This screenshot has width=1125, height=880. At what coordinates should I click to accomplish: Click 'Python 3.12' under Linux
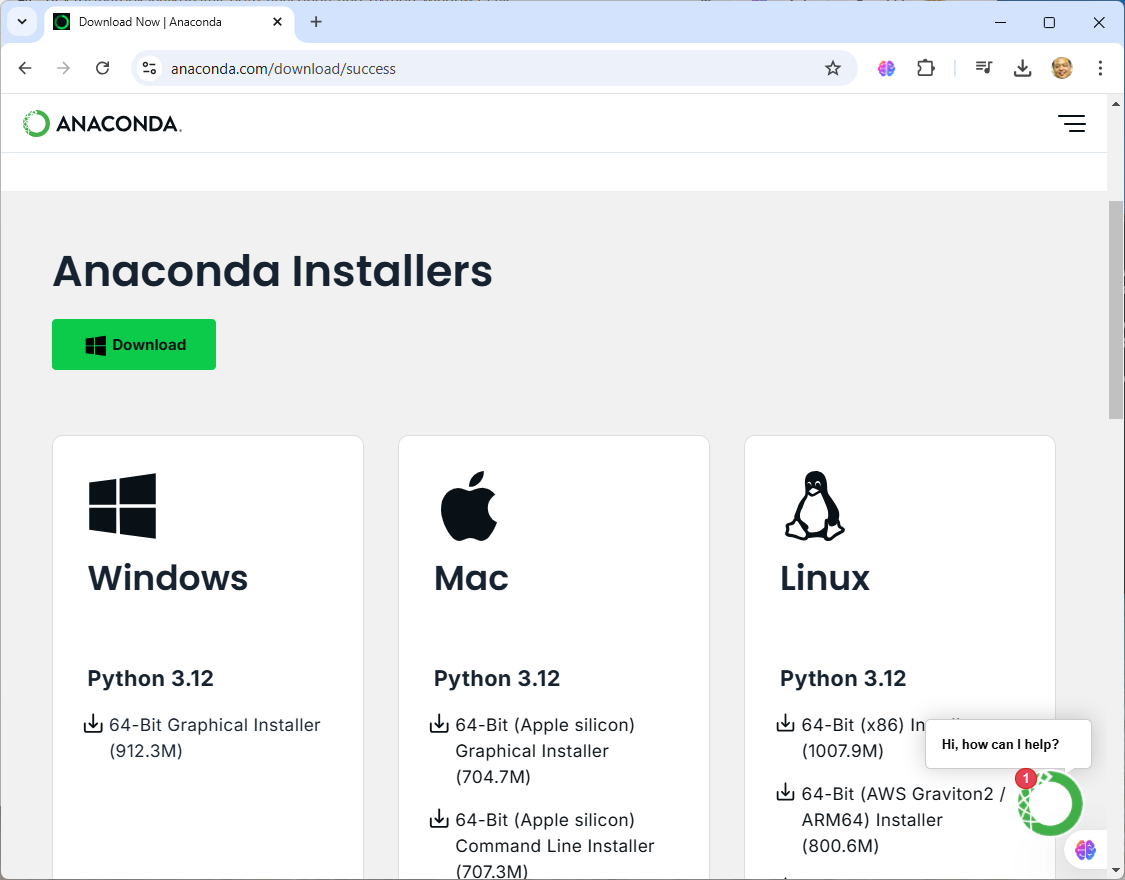[843, 678]
